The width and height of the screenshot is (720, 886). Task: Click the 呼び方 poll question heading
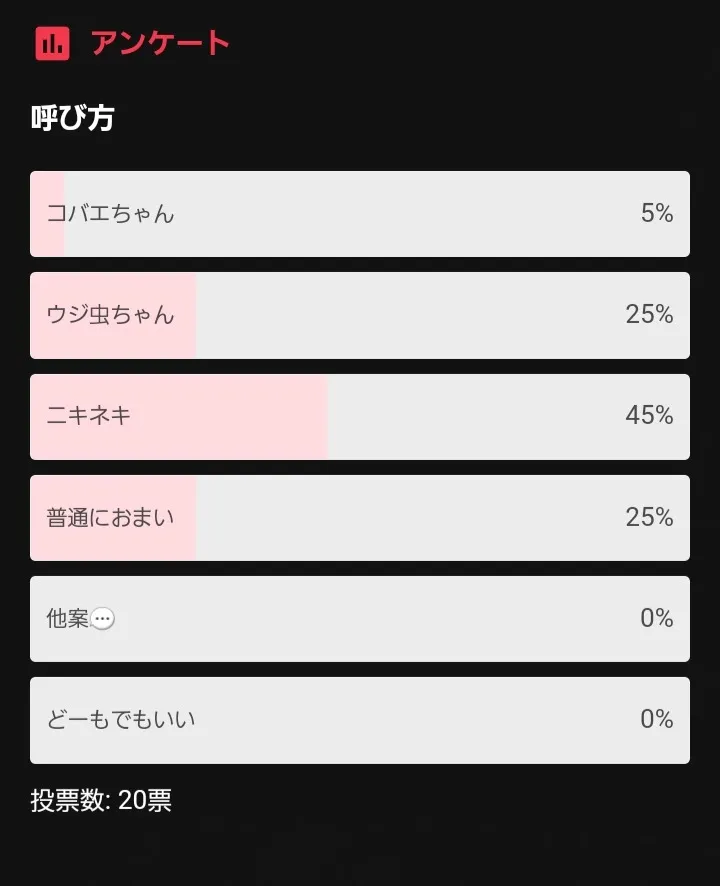tap(72, 118)
